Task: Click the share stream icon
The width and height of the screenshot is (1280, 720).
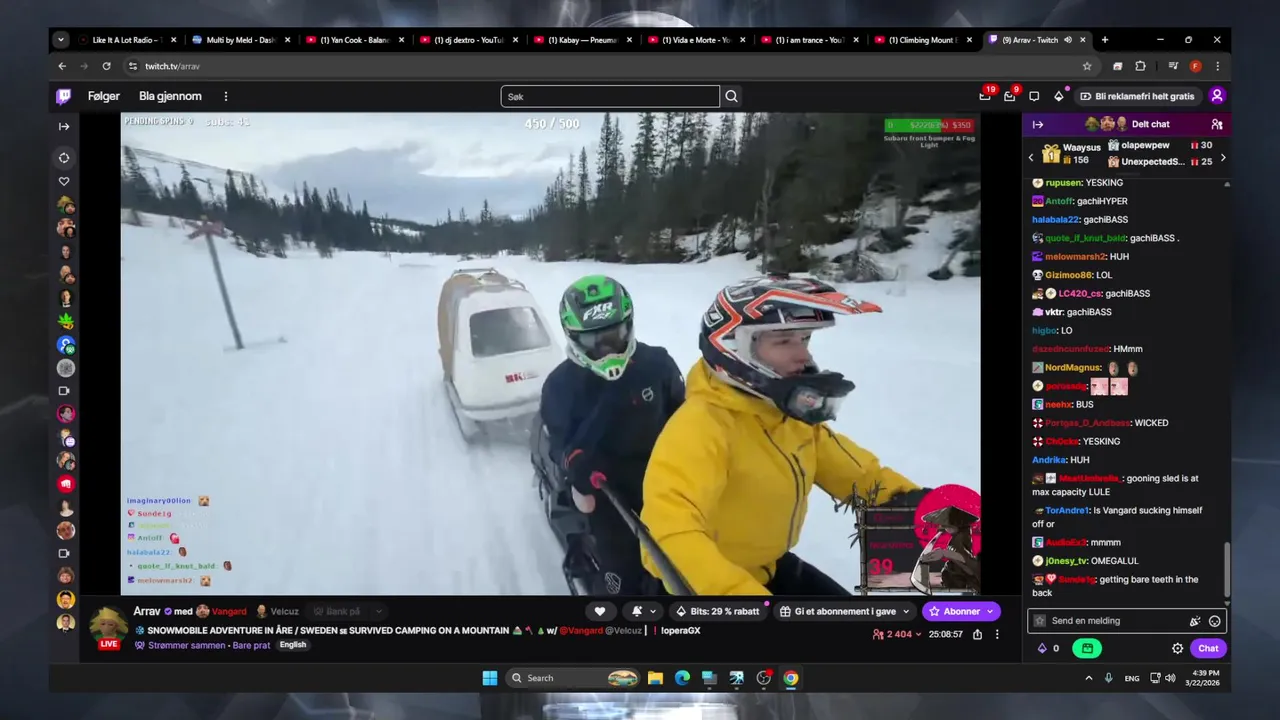Action: pos(977,634)
